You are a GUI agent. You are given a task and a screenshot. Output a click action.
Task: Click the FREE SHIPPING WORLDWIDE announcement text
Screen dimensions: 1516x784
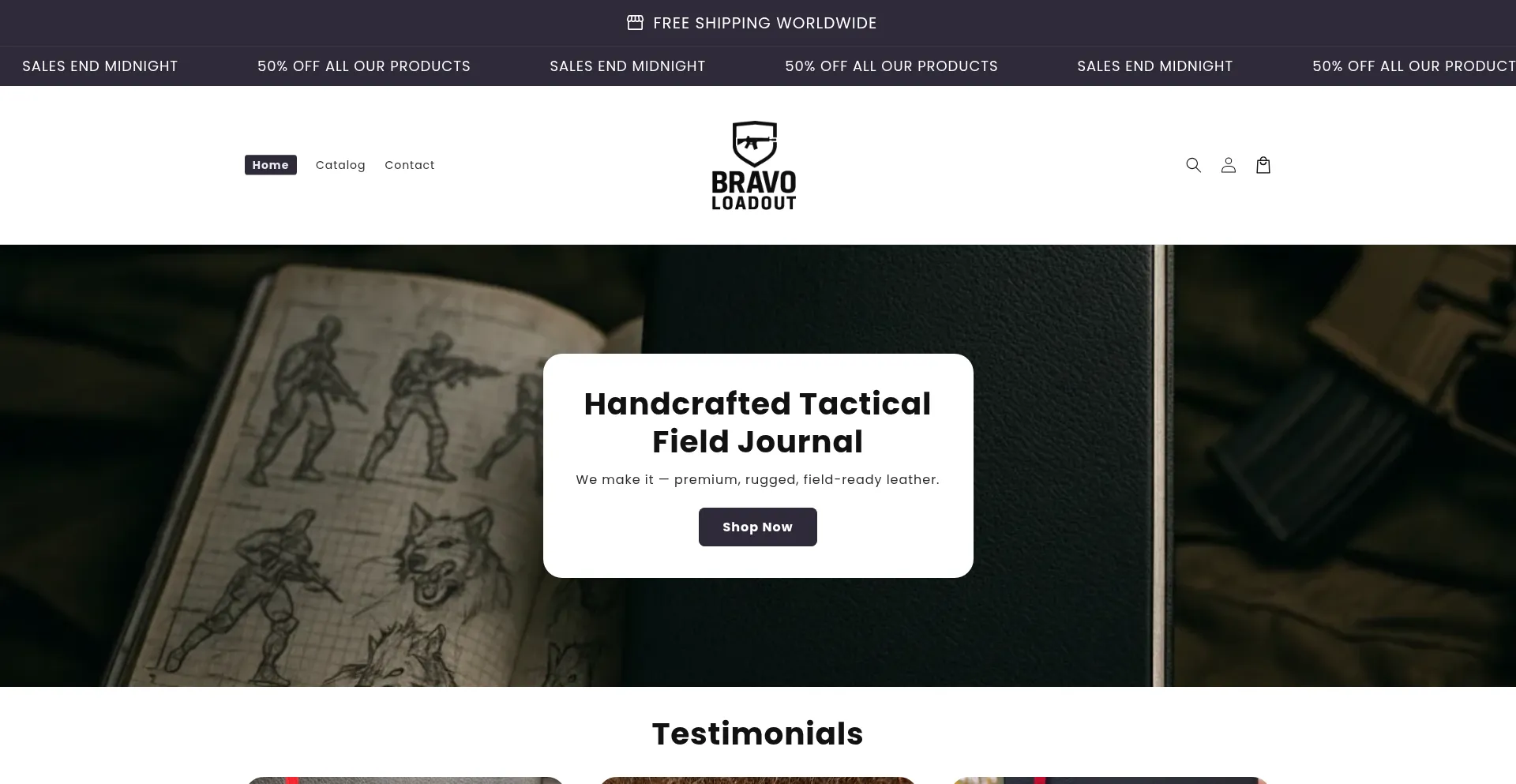764,23
